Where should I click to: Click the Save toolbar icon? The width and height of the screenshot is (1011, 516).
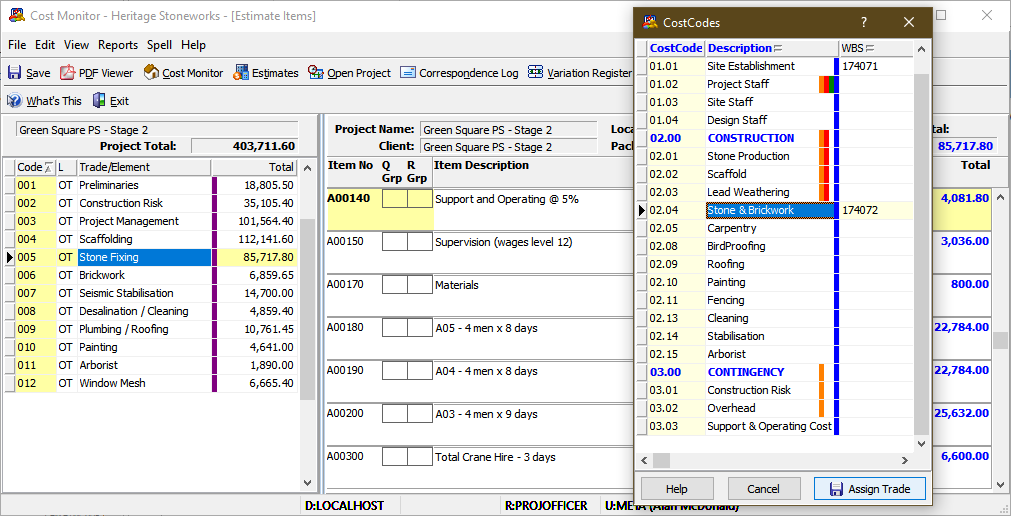pos(14,73)
